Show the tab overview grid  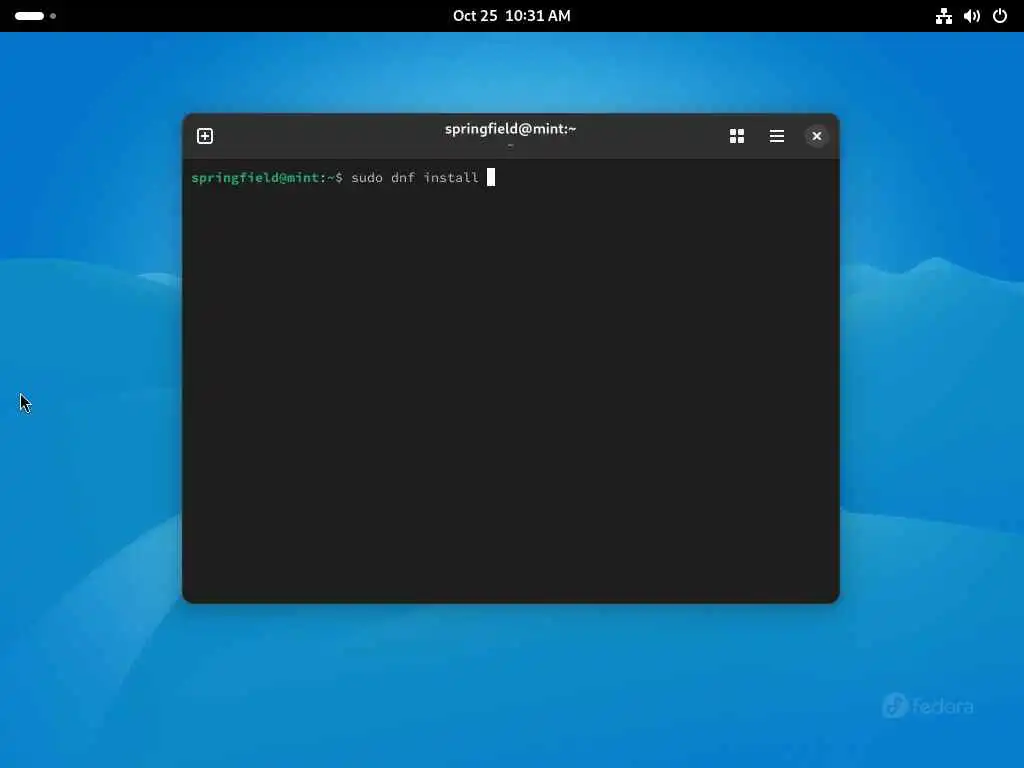(737, 136)
